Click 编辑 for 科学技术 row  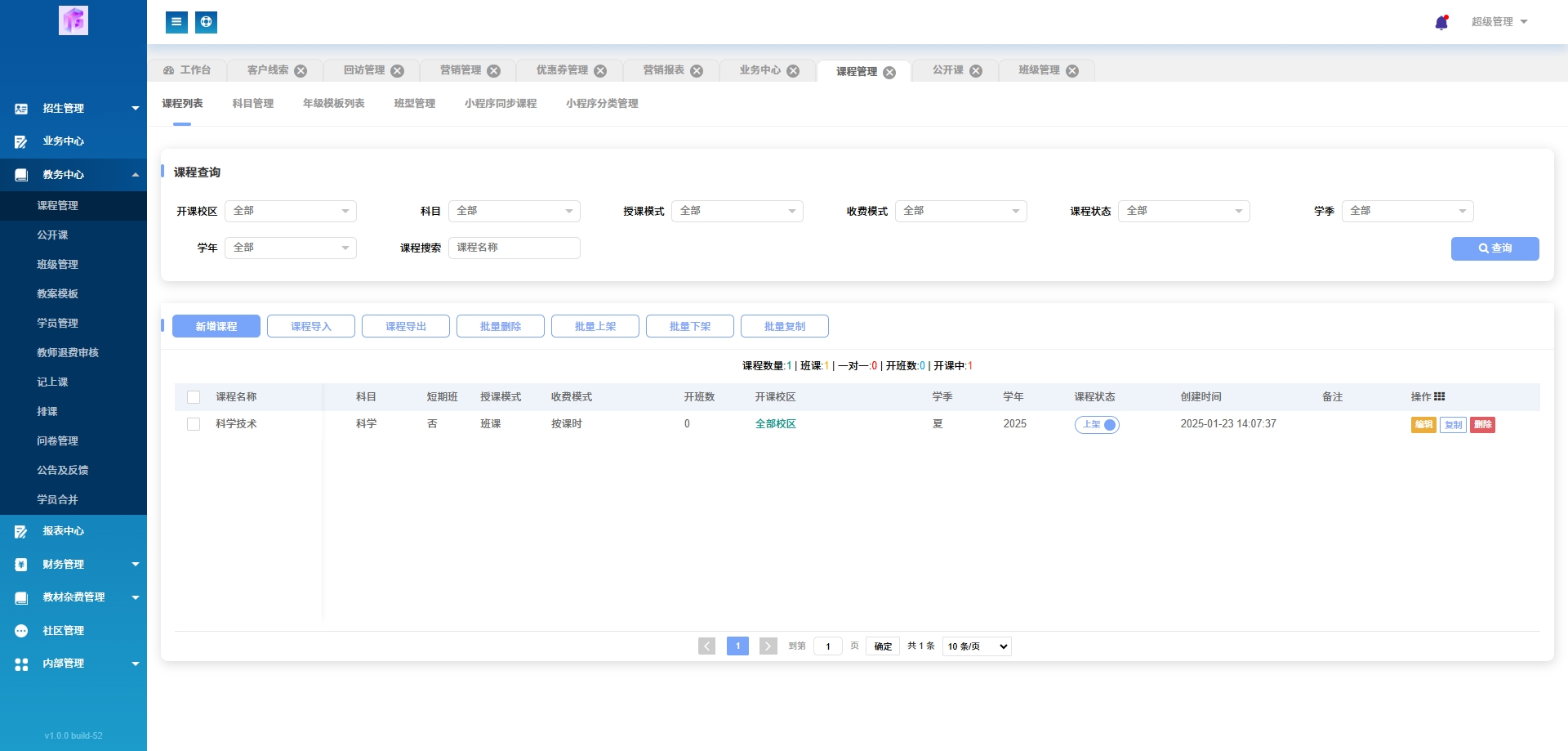(1423, 425)
